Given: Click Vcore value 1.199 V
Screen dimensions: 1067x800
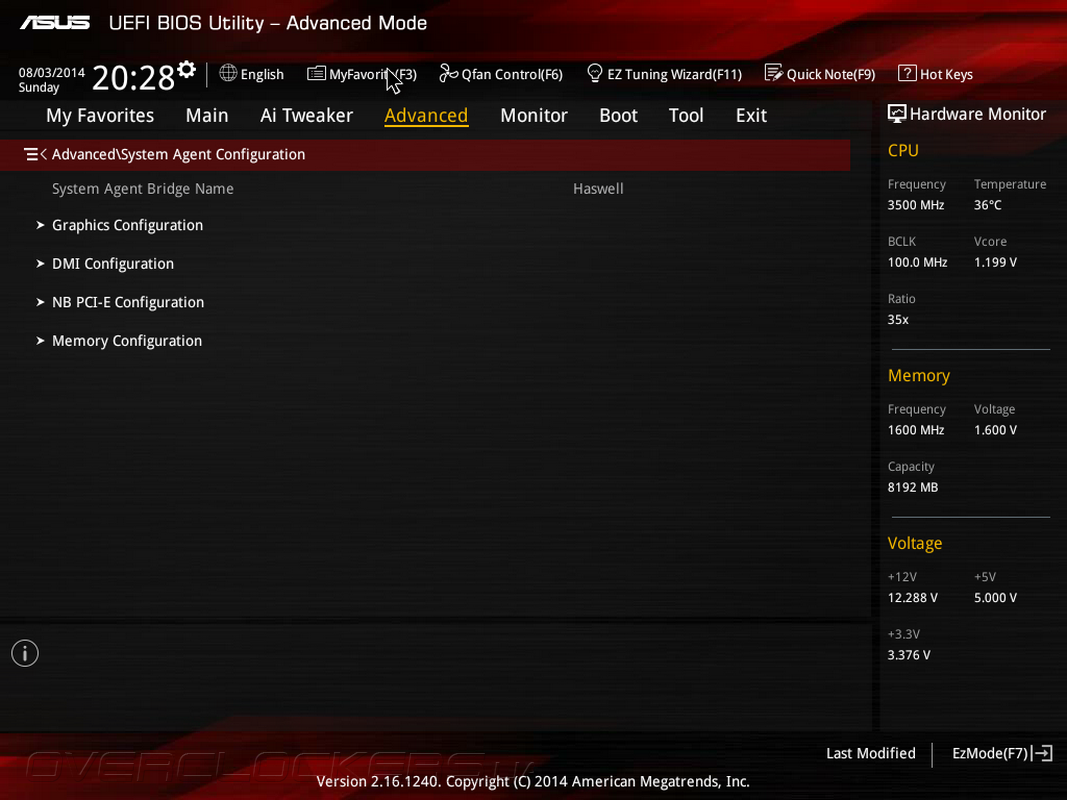Looking at the screenshot, I should click(995, 262).
